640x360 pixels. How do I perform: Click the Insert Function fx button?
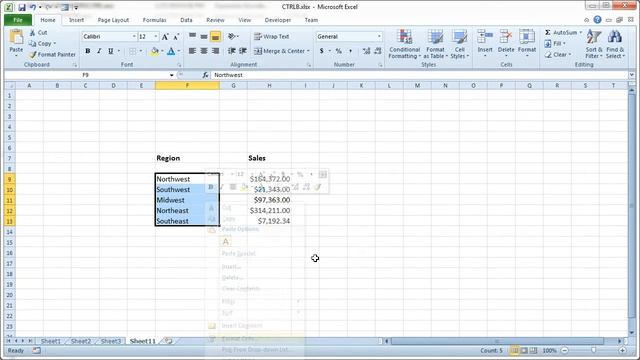point(205,75)
